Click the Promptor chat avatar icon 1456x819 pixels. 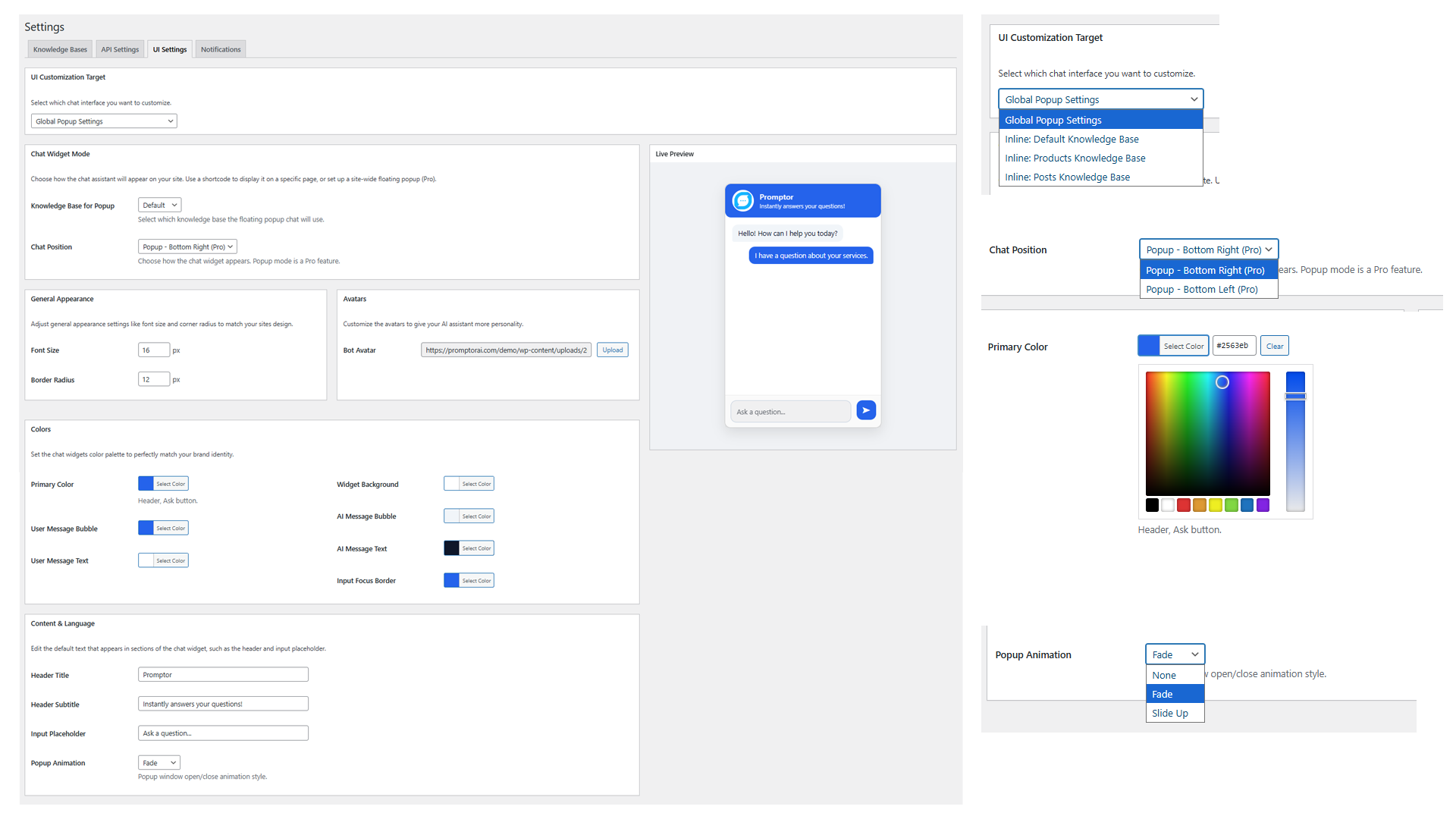pos(743,201)
